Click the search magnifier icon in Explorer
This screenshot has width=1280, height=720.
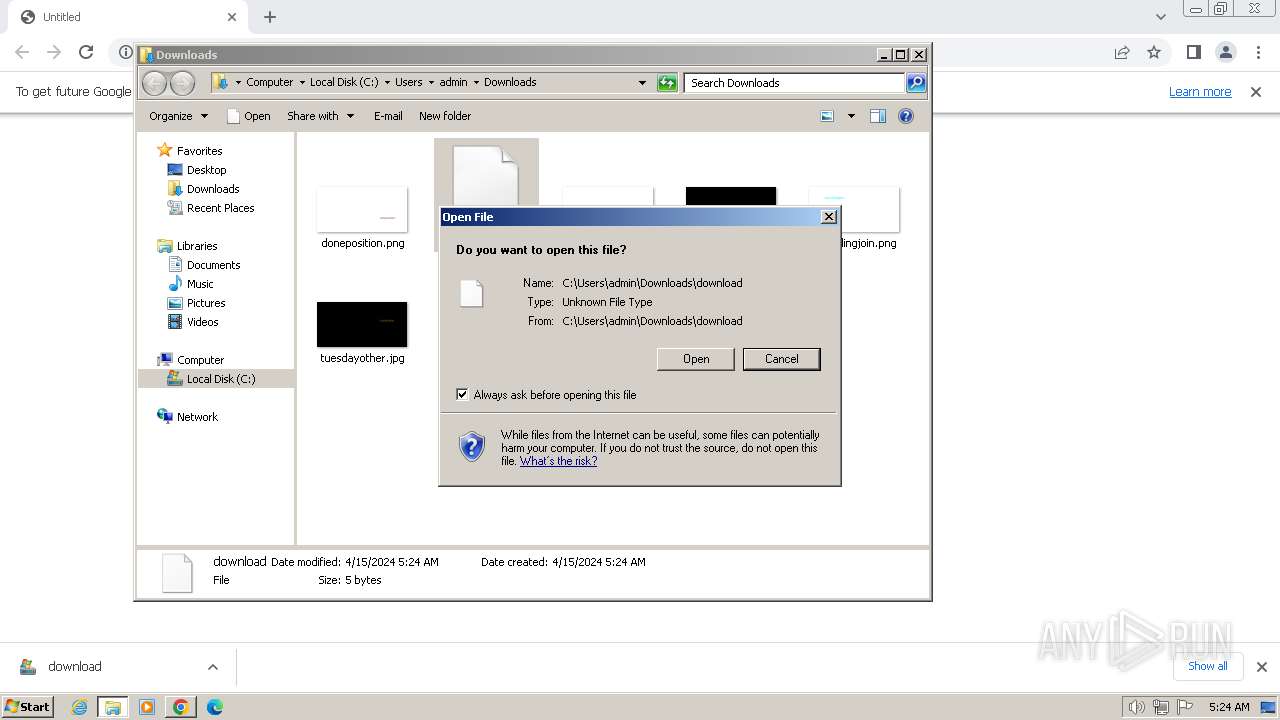coord(916,83)
